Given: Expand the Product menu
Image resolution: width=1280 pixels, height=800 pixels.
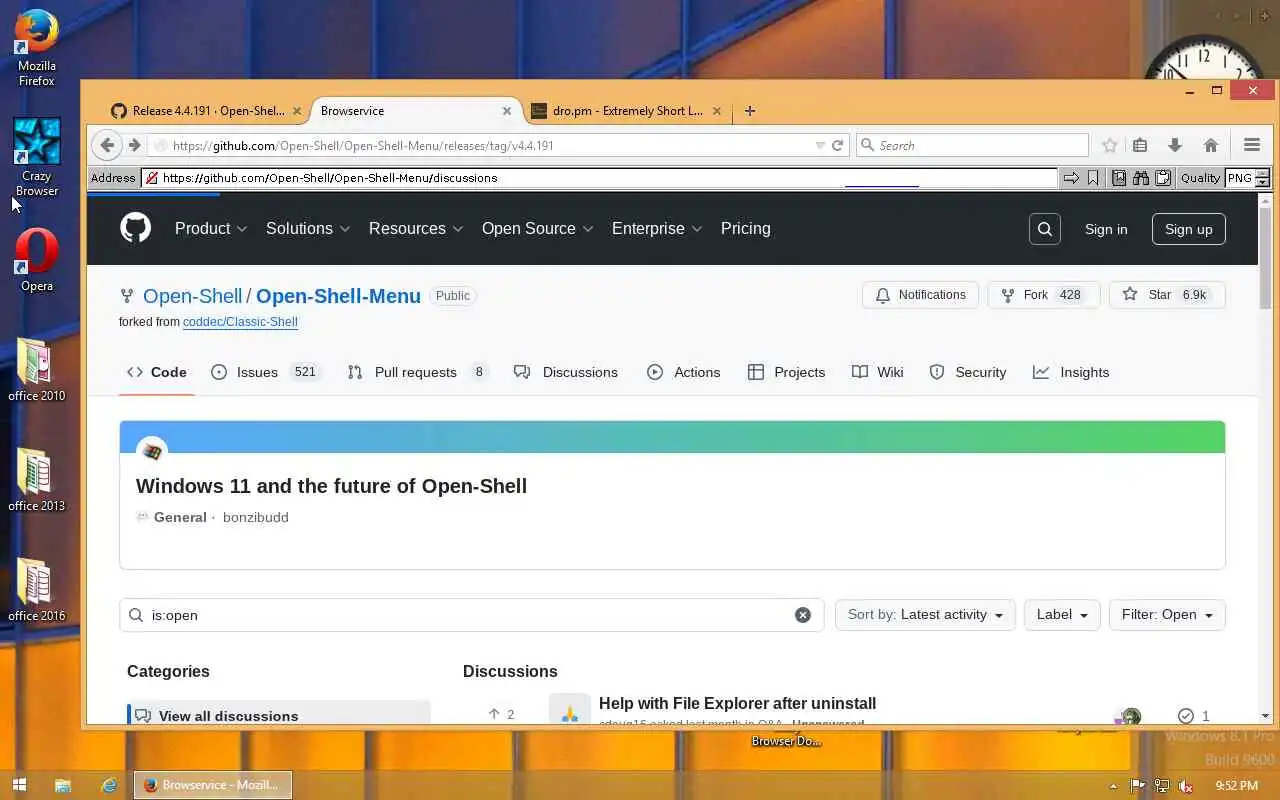Looking at the screenshot, I should tap(210, 228).
